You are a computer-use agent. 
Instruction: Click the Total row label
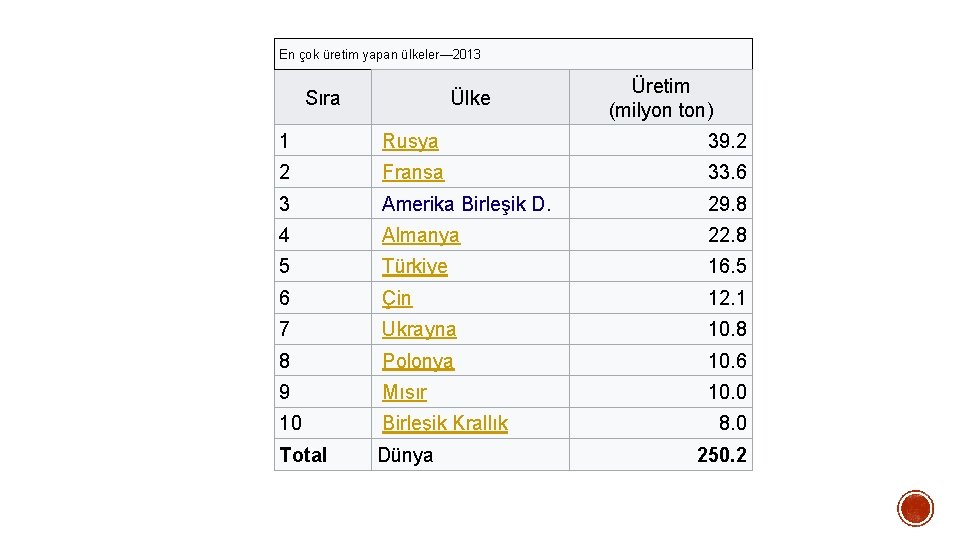(303, 455)
